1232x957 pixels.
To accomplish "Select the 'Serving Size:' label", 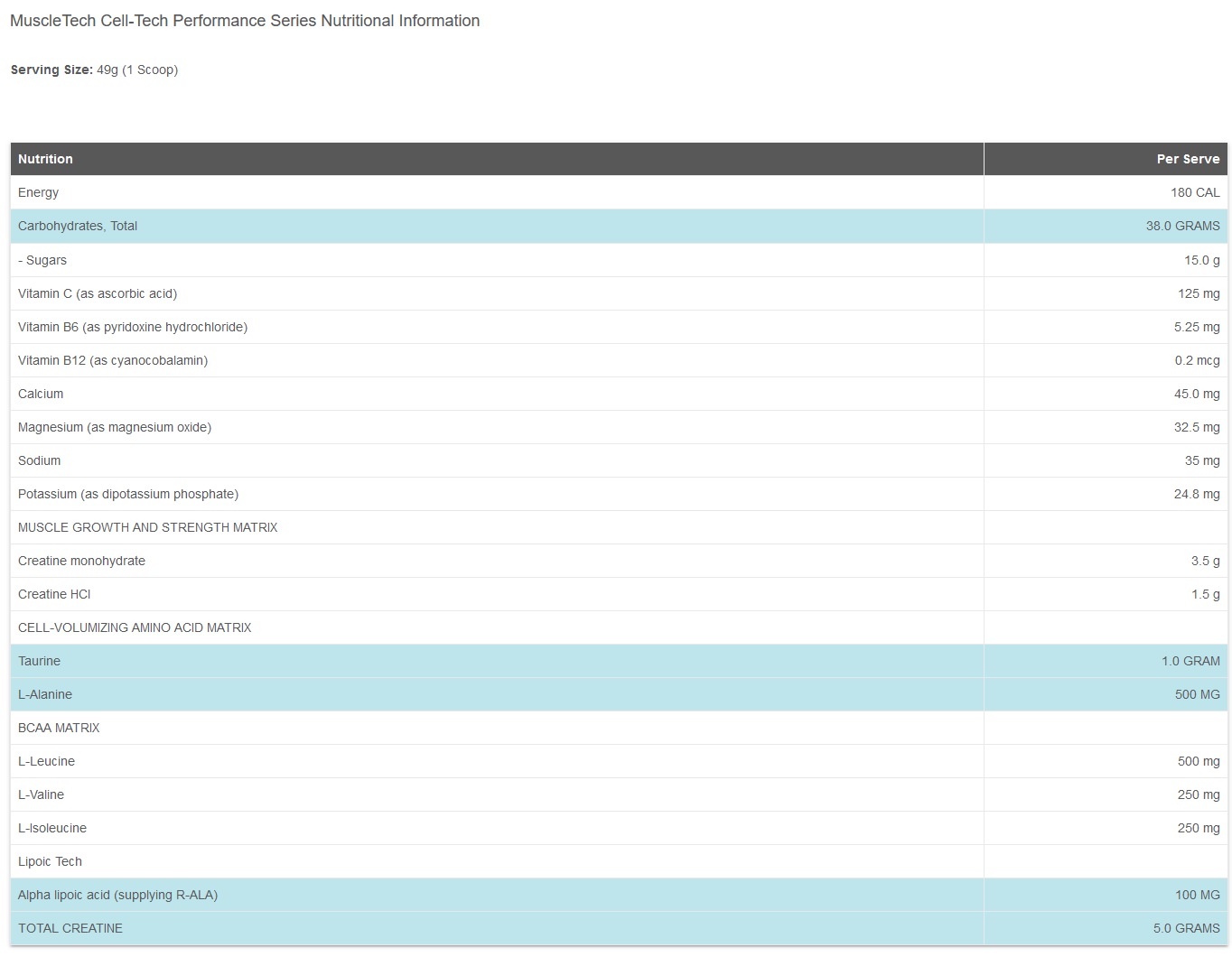I will (51, 70).
